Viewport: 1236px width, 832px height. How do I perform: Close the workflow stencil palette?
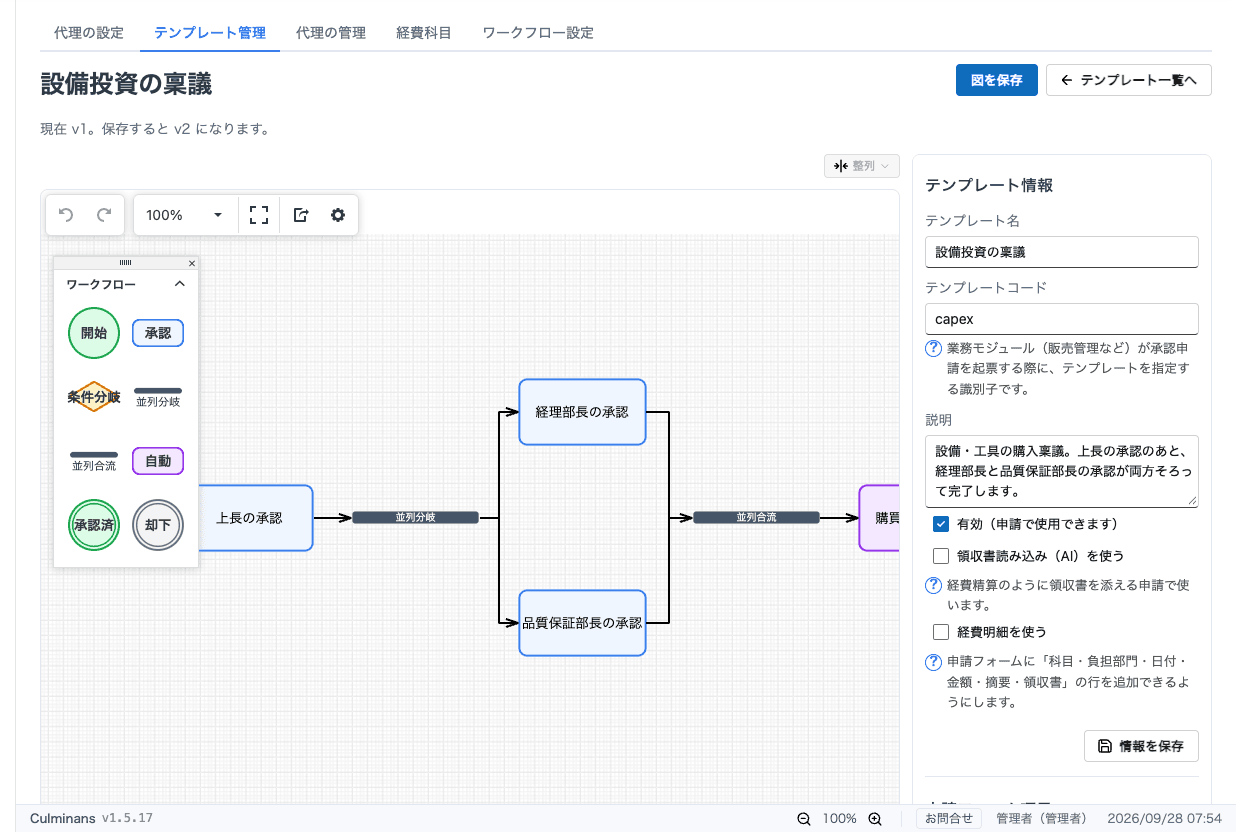(192, 263)
